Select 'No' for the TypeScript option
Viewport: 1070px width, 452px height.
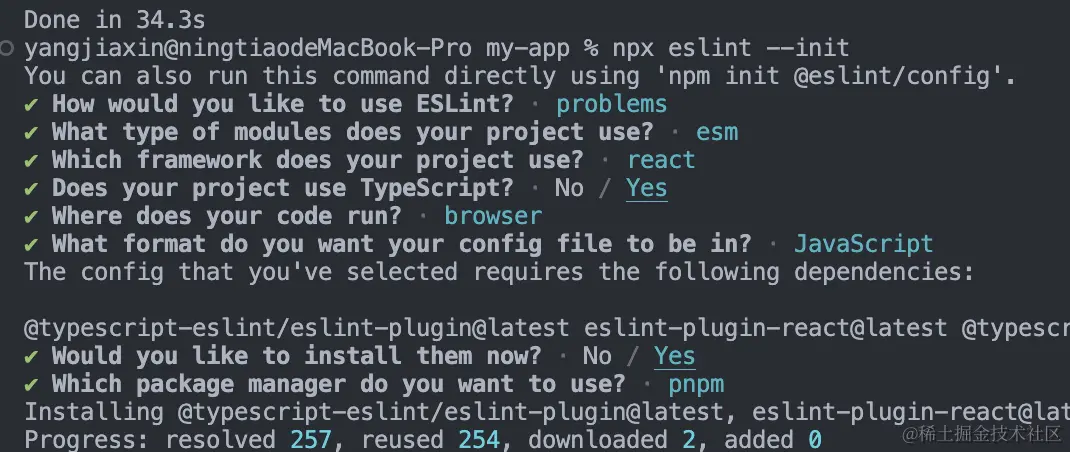[569, 188]
